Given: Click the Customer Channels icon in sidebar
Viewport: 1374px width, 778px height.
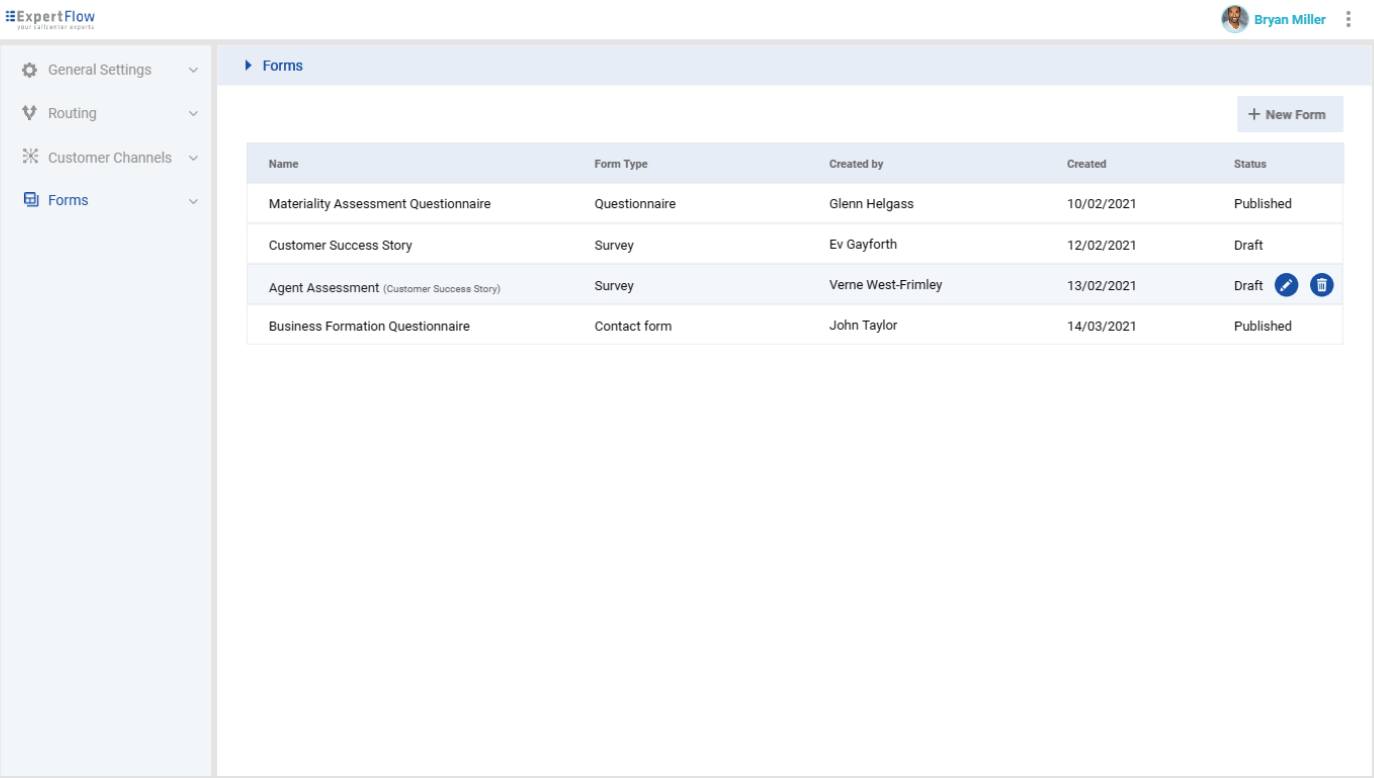Looking at the screenshot, I should pos(30,157).
